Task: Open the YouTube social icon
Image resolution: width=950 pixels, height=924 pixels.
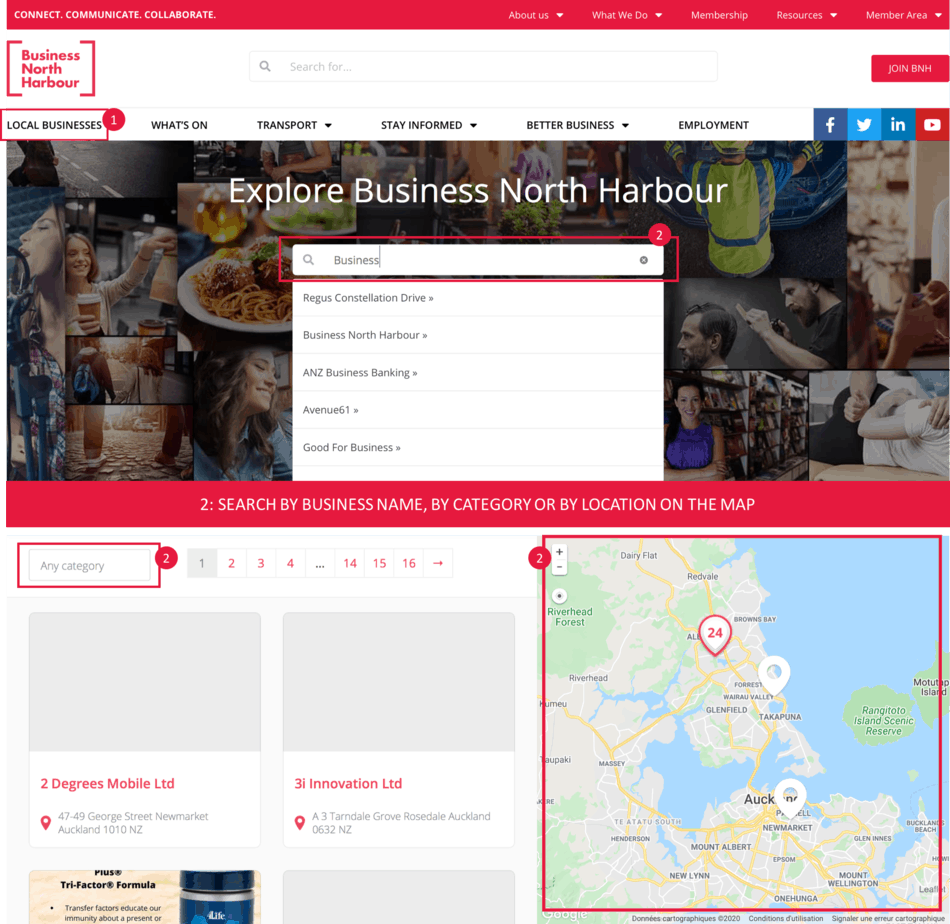Action: point(932,125)
